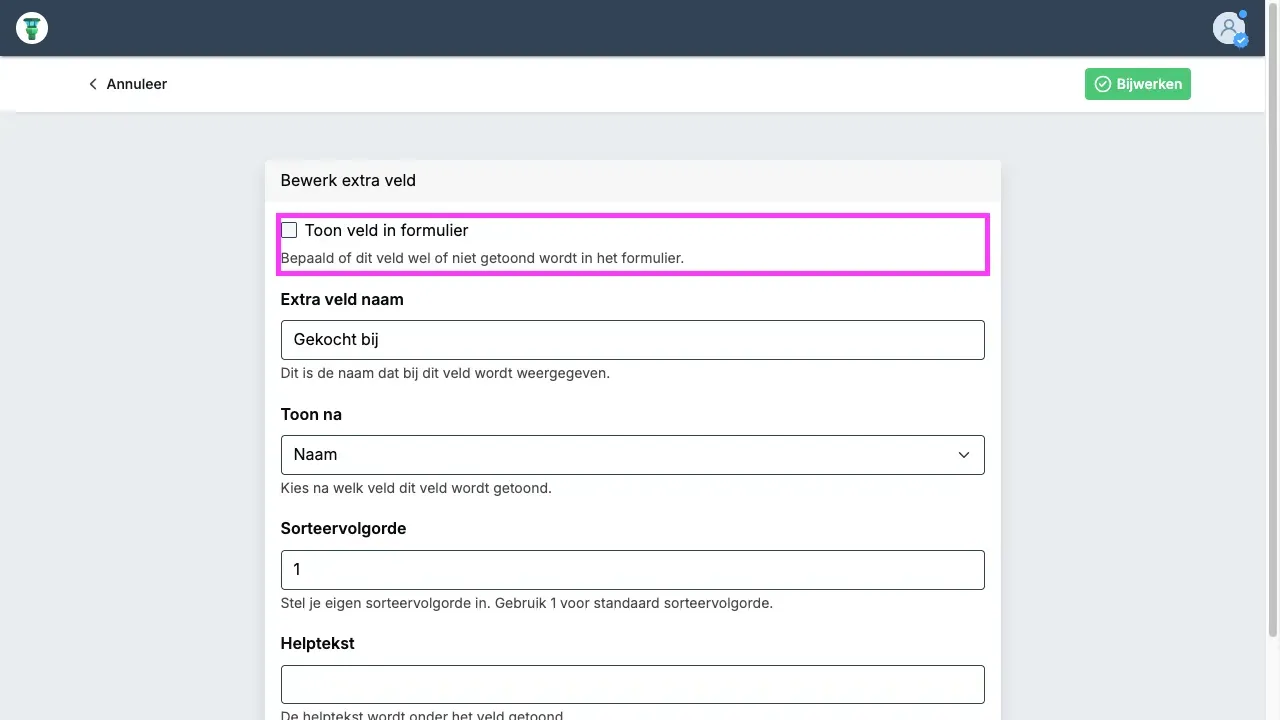The width and height of the screenshot is (1280, 720).
Task: Expand the "Toon na" dropdown arrow
Action: point(964,455)
